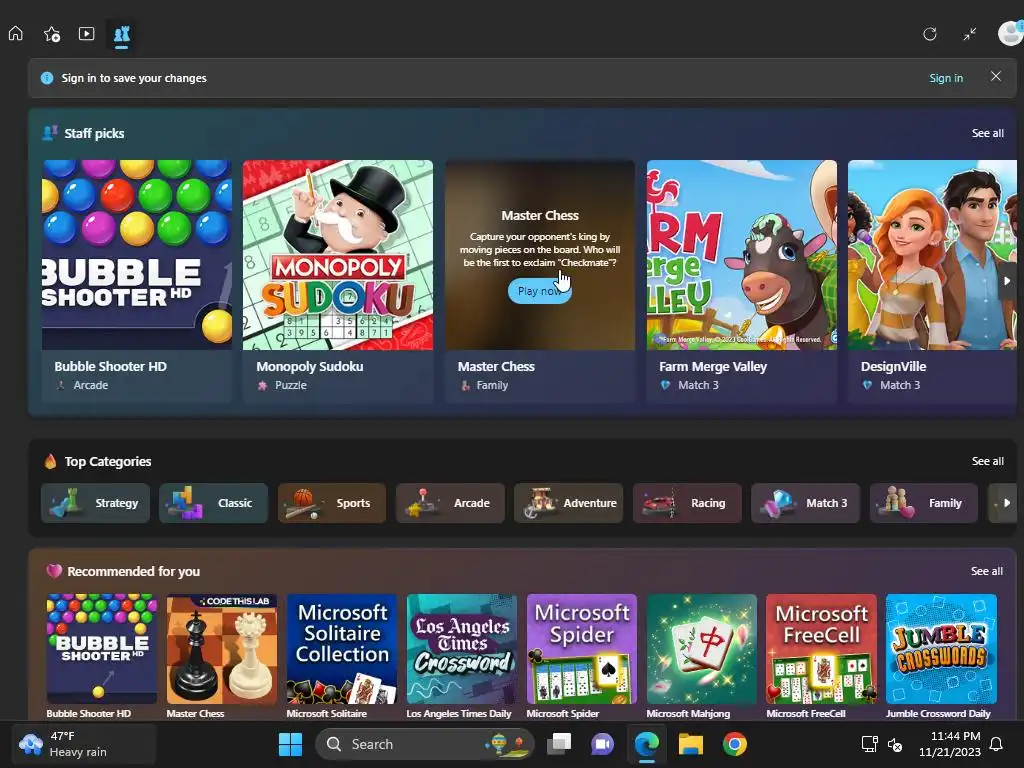The height and width of the screenshot is (768, 1024).
Task: Click the collapse arrows icon
Action: click(970, 34)
